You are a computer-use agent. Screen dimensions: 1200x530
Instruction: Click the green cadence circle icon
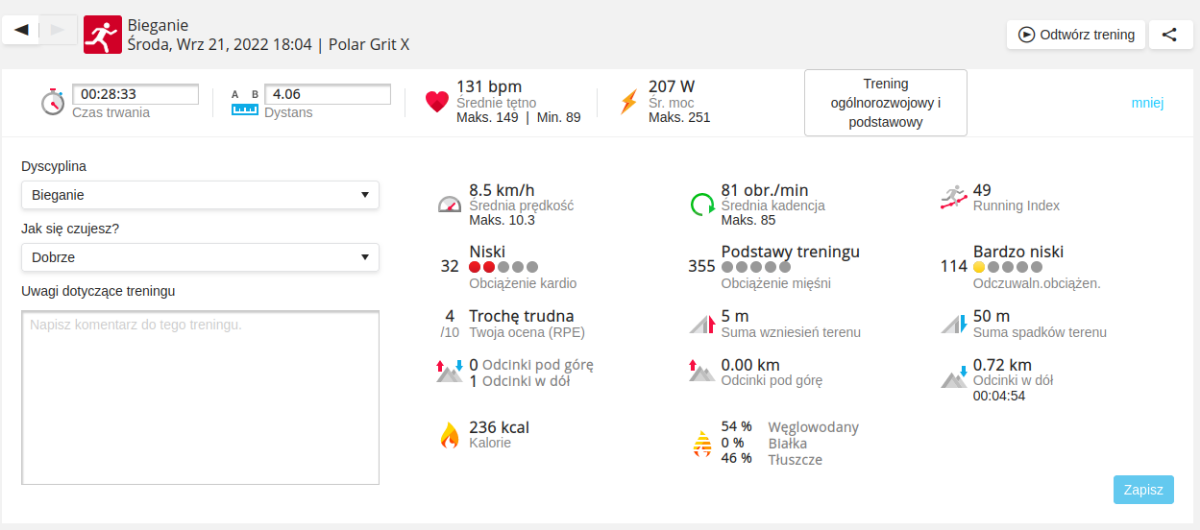[702, 205]
